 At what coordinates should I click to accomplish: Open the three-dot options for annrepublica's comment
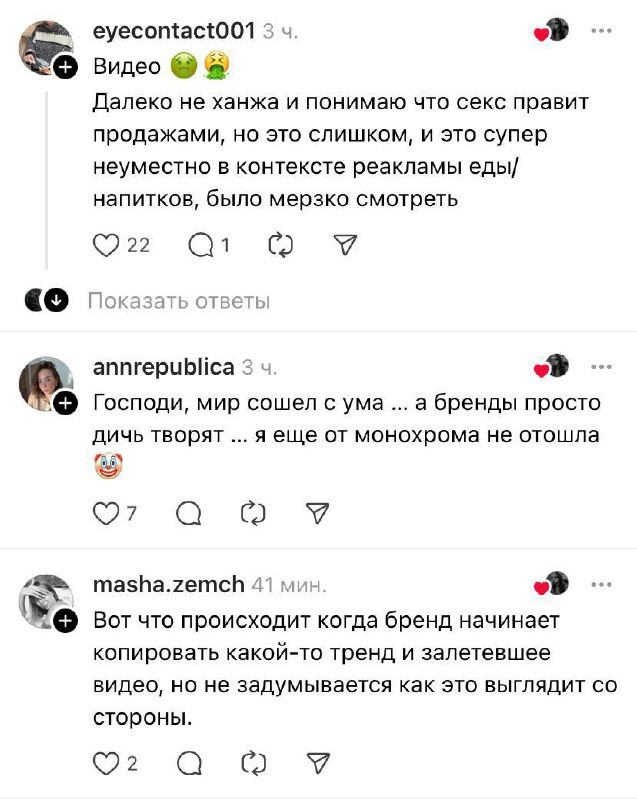(x=601, y=369)
